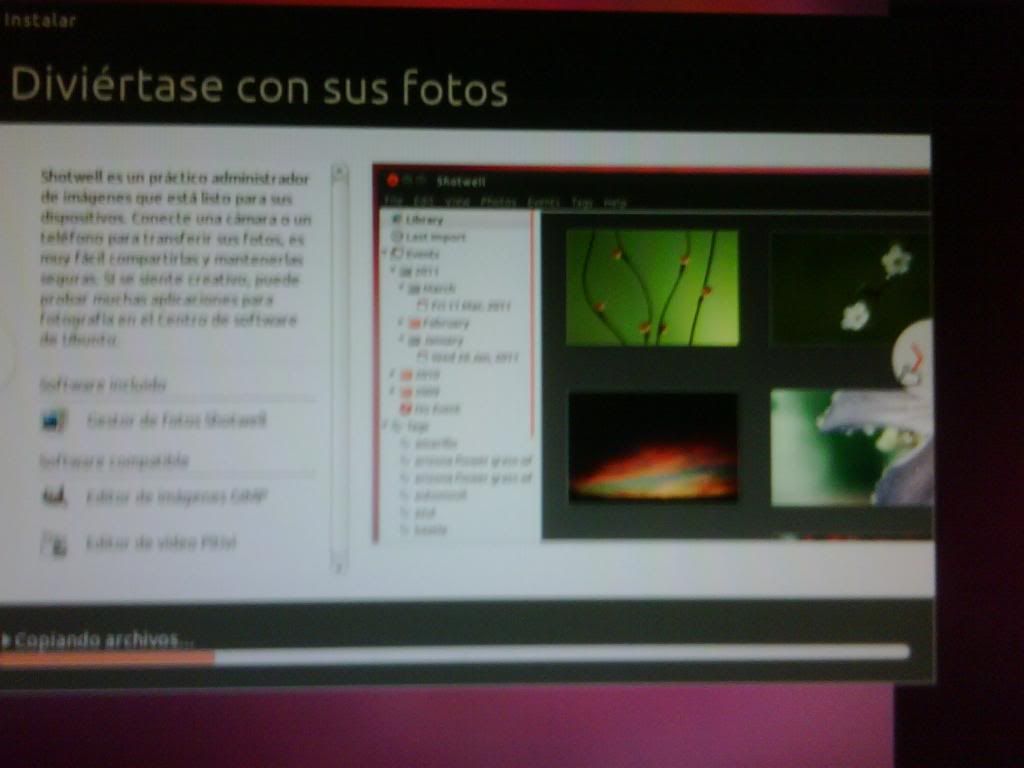This screenshot has height=768, width=1024.
Task: Select the green curly vines photo thumbnail
Action: click(x=652, y=287)
